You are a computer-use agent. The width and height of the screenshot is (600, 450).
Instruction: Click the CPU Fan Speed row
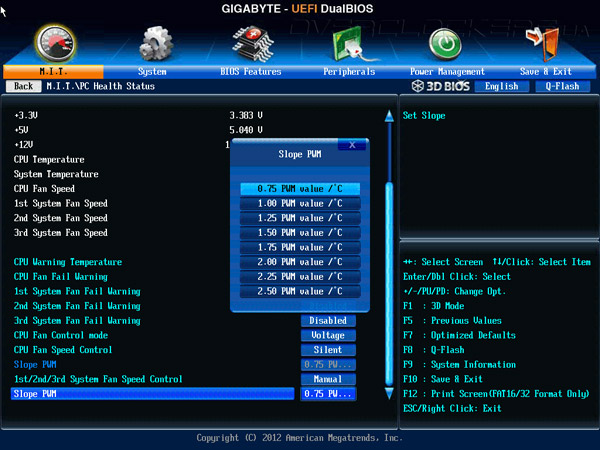[x=44, y=189]
